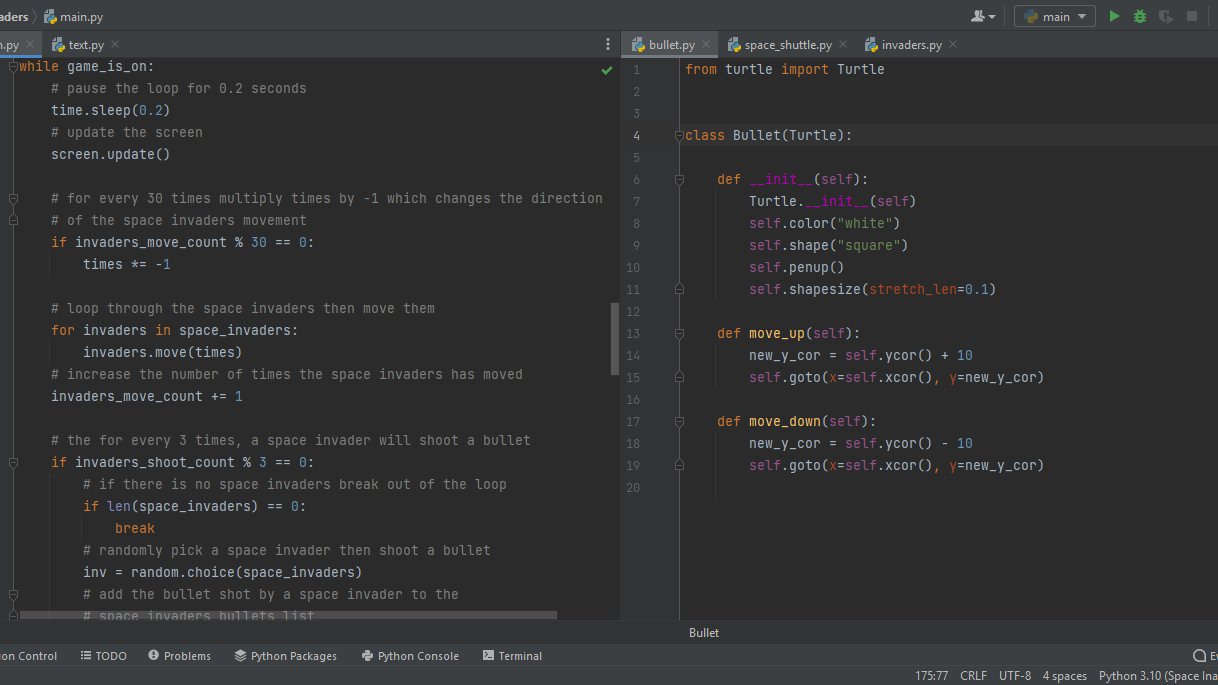1218x685 pixels.
Task: Open the Python Packages tool window
Action: coord(286,656)
